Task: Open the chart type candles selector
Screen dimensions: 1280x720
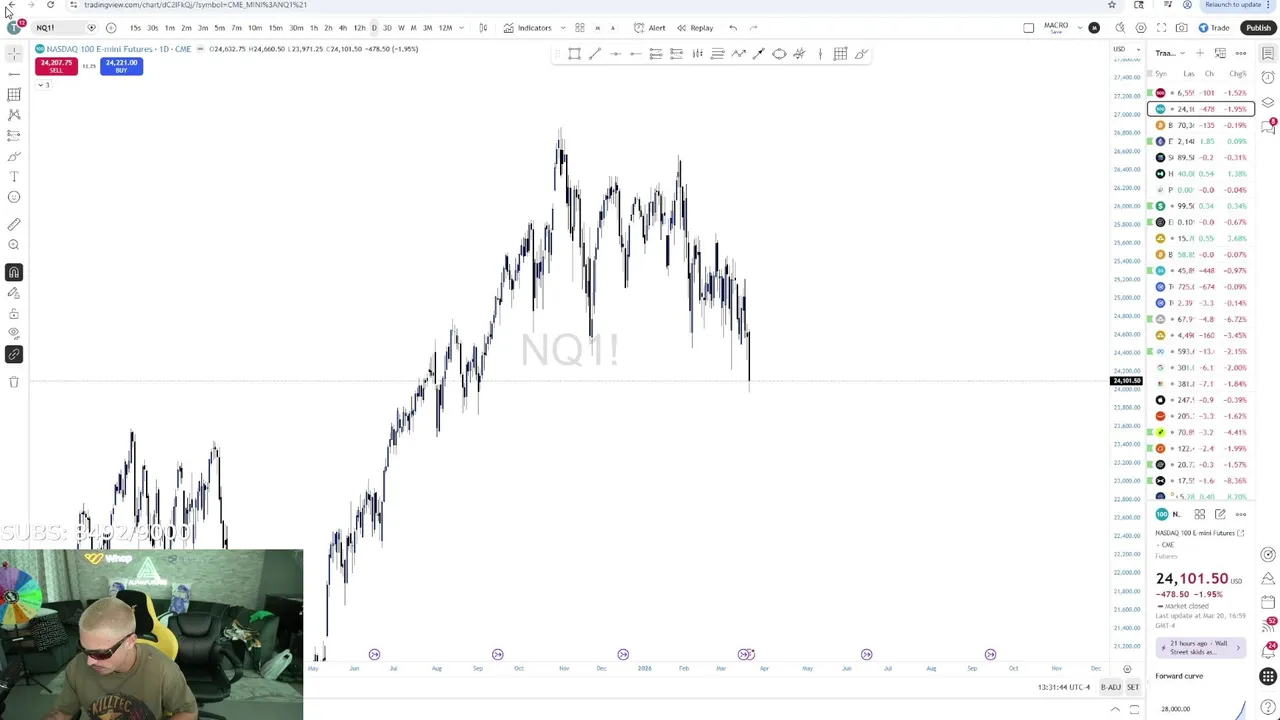Action: click(x=483, y=28)
